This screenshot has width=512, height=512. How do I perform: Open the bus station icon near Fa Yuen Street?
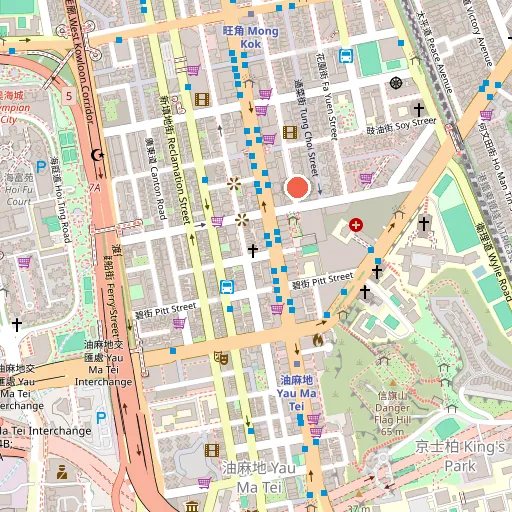tap(346, 56)
